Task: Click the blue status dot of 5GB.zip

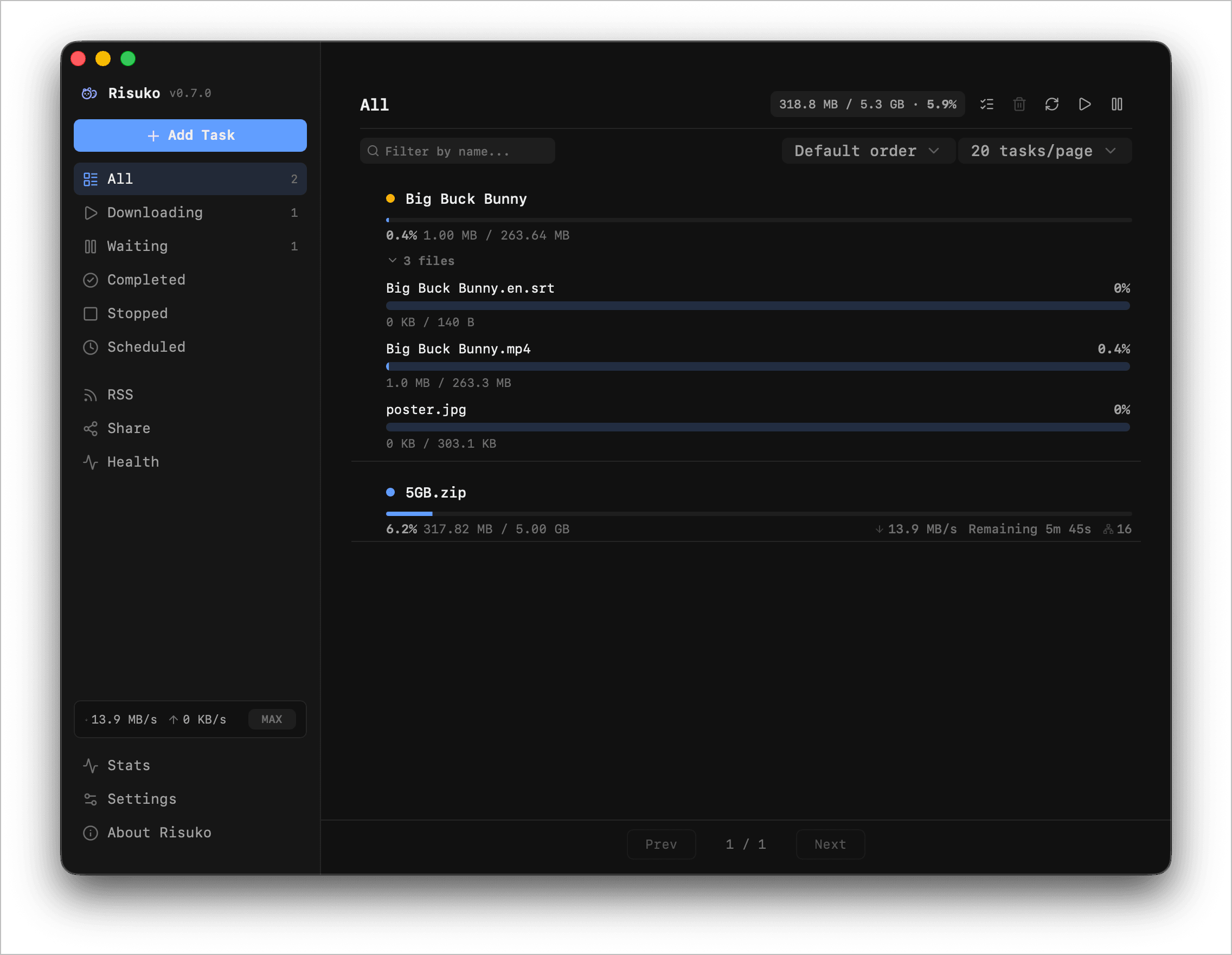Action: (390, 492)
